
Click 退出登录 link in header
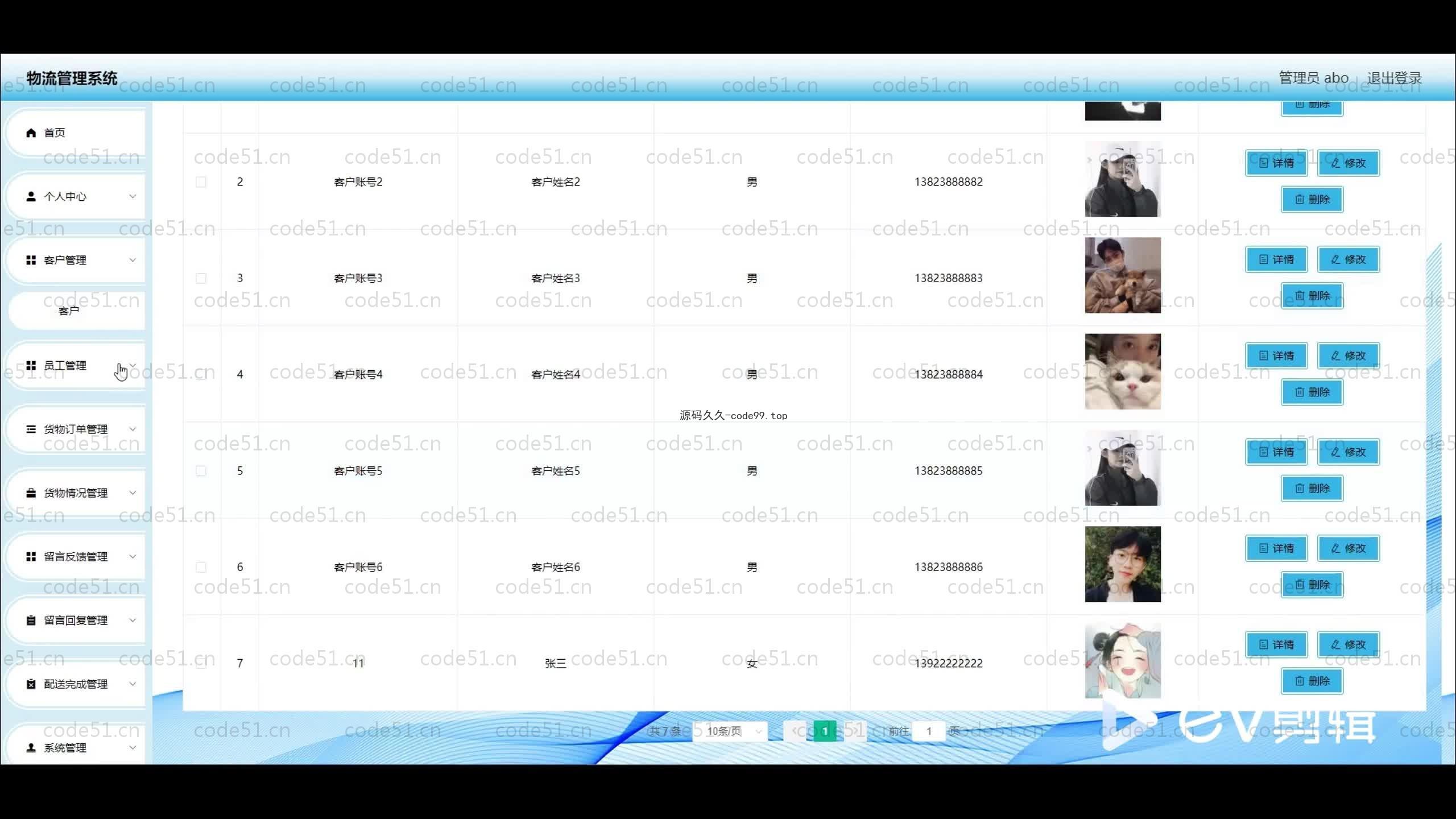pos(1394,78)
